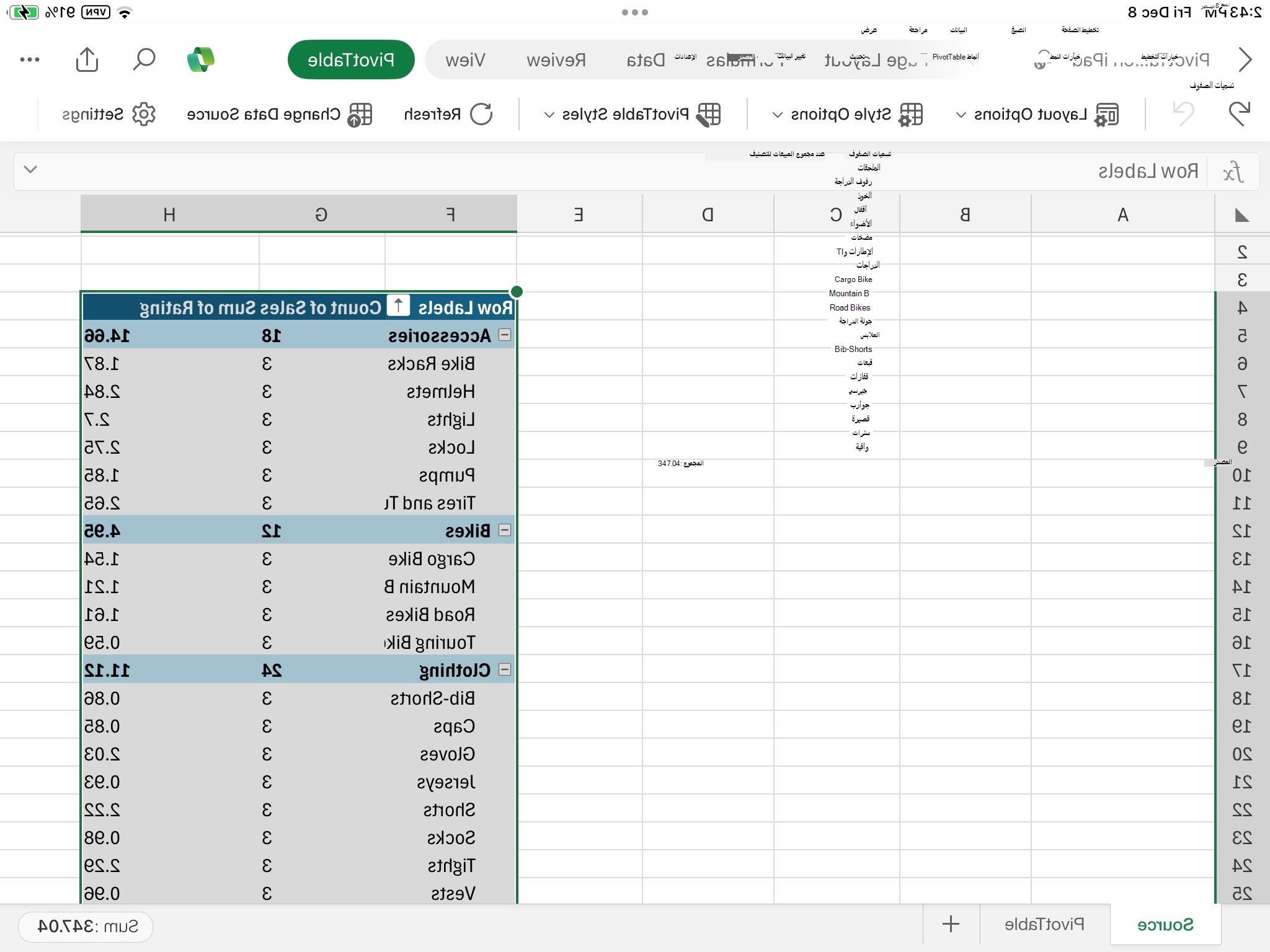Select the "Sum of Rating" header cell

pyautogui.click(x=171, y=307)
